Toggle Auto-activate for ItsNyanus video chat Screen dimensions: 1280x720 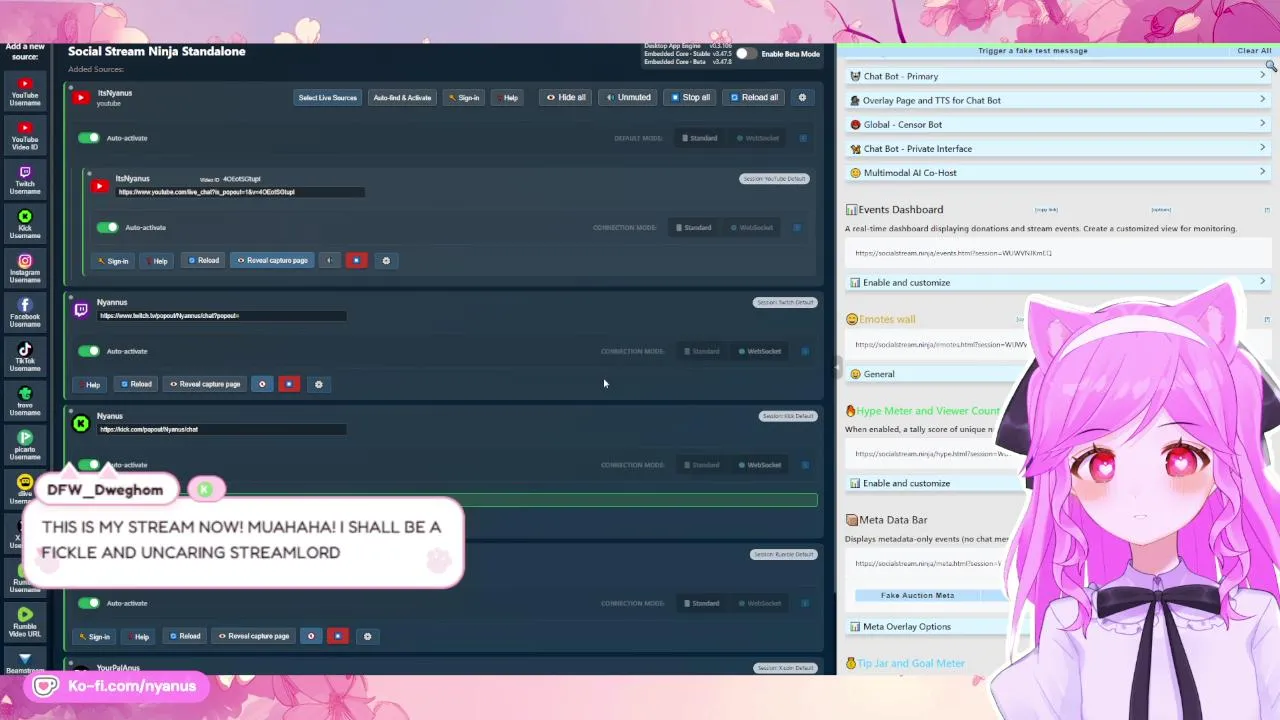tap(107, 227)
